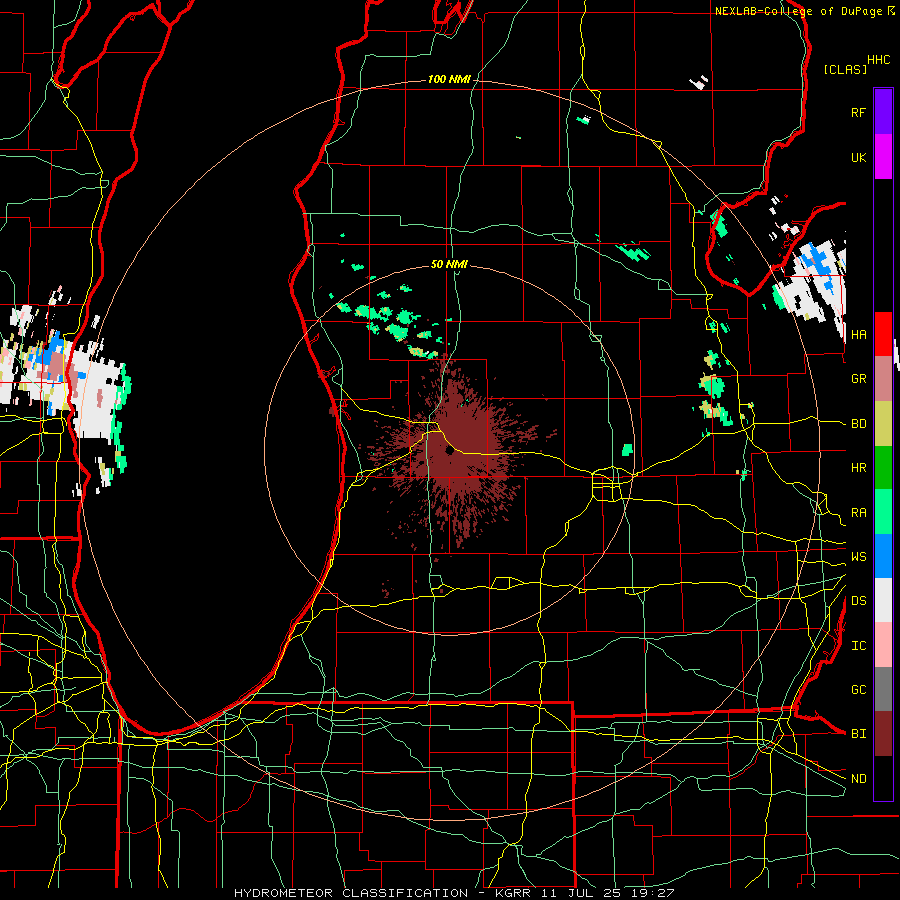Pick the light green RA rain swatch
Viewport: 900px width, 900px height.
[x=883, y=512]
